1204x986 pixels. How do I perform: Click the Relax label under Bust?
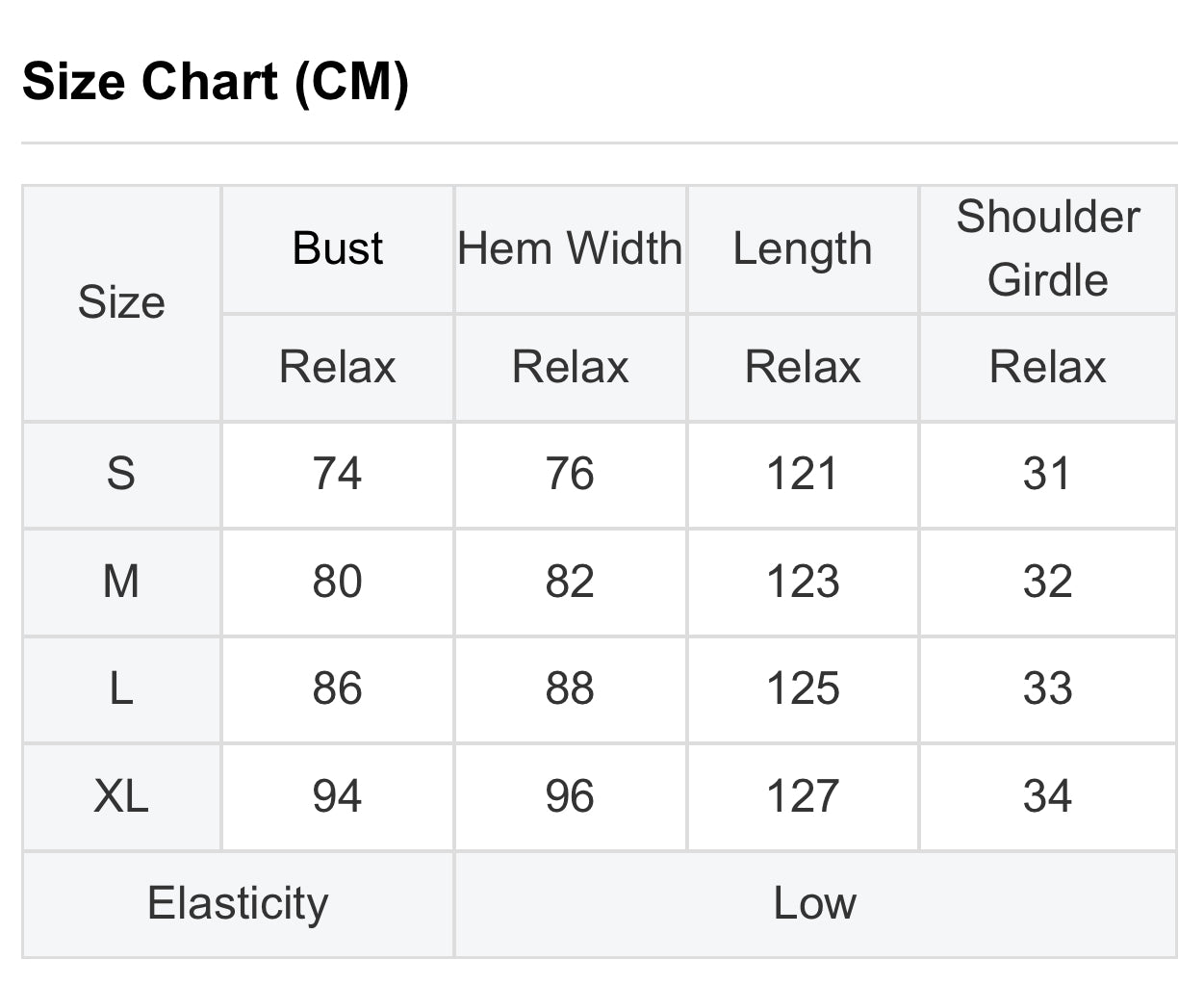click(x=338, y=367)
